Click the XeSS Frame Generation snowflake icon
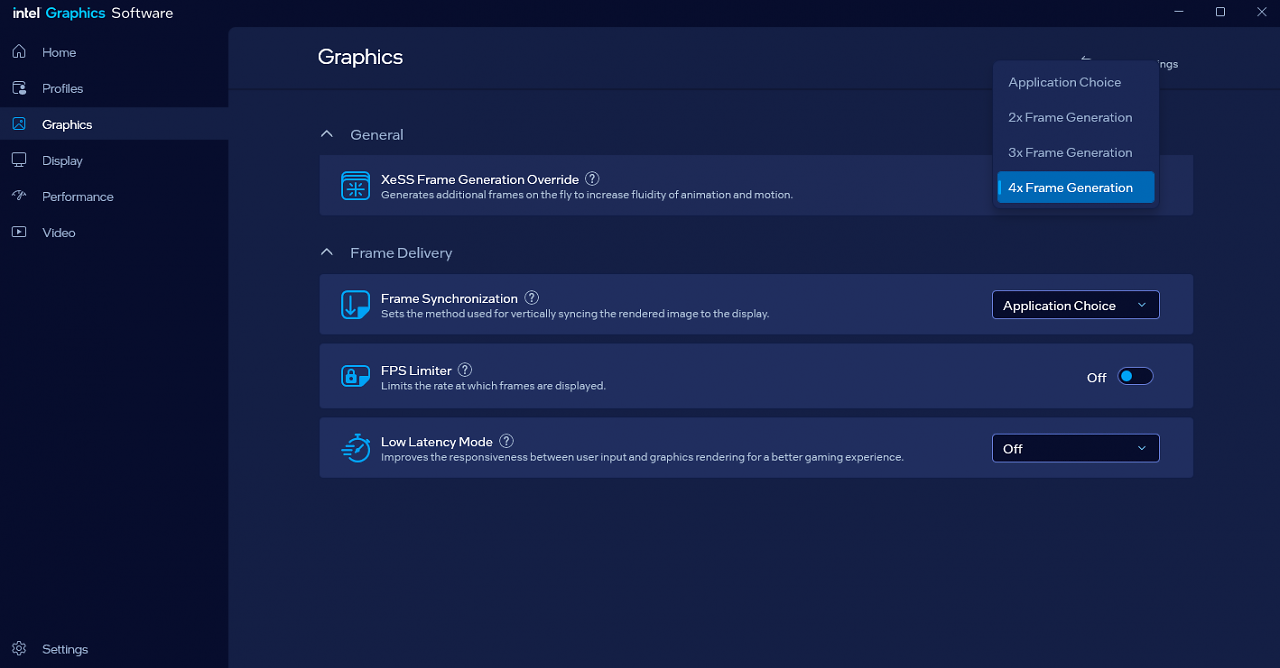The width and height of the screenshot is (1280, 668). [x=355, y=186]
